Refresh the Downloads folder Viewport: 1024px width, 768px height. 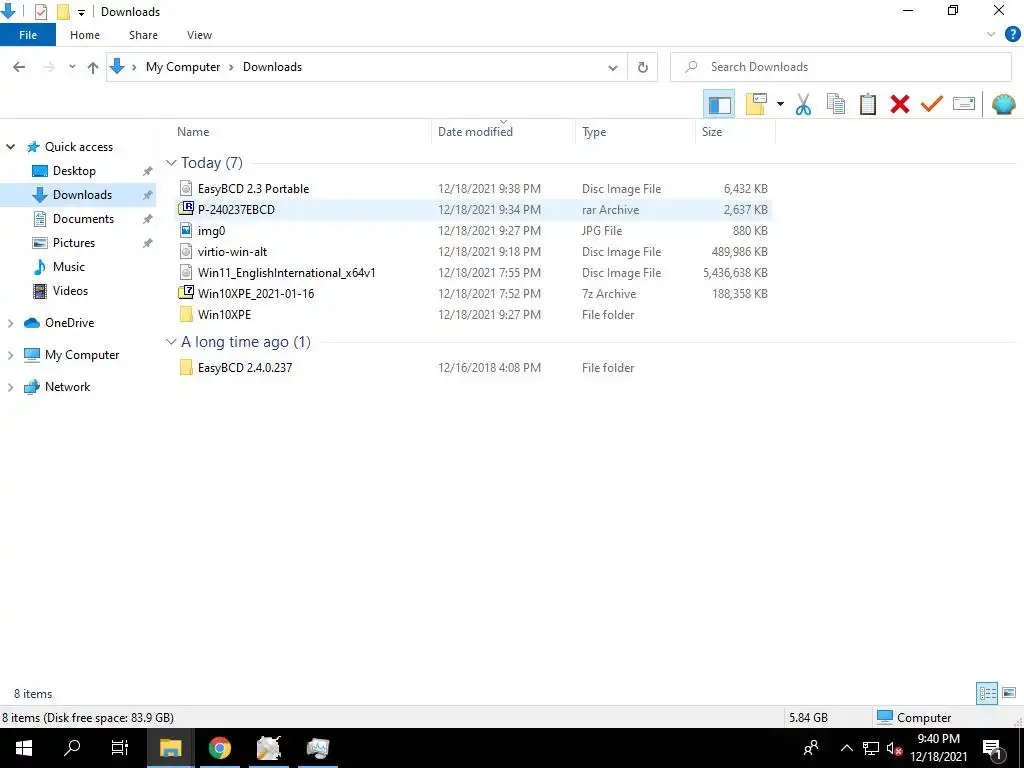(643, 67)
